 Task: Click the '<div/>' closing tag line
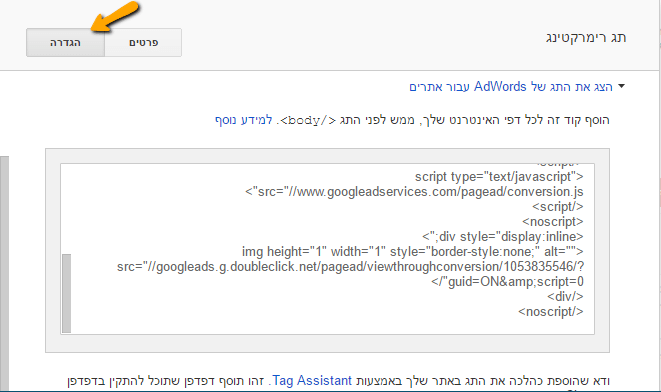coord(565,297)
